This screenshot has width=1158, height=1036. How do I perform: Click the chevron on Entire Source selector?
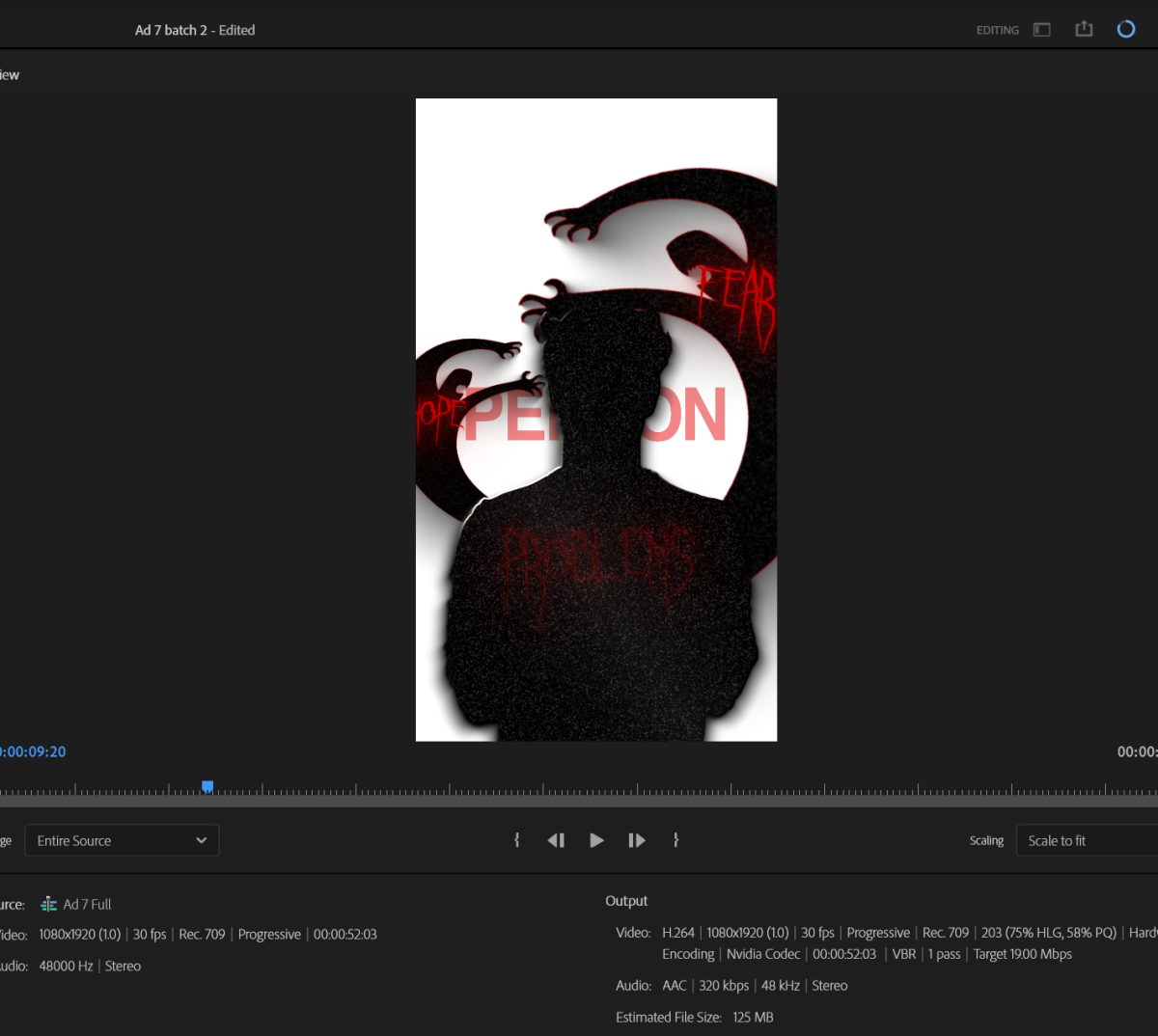click(x=201, y=840)
